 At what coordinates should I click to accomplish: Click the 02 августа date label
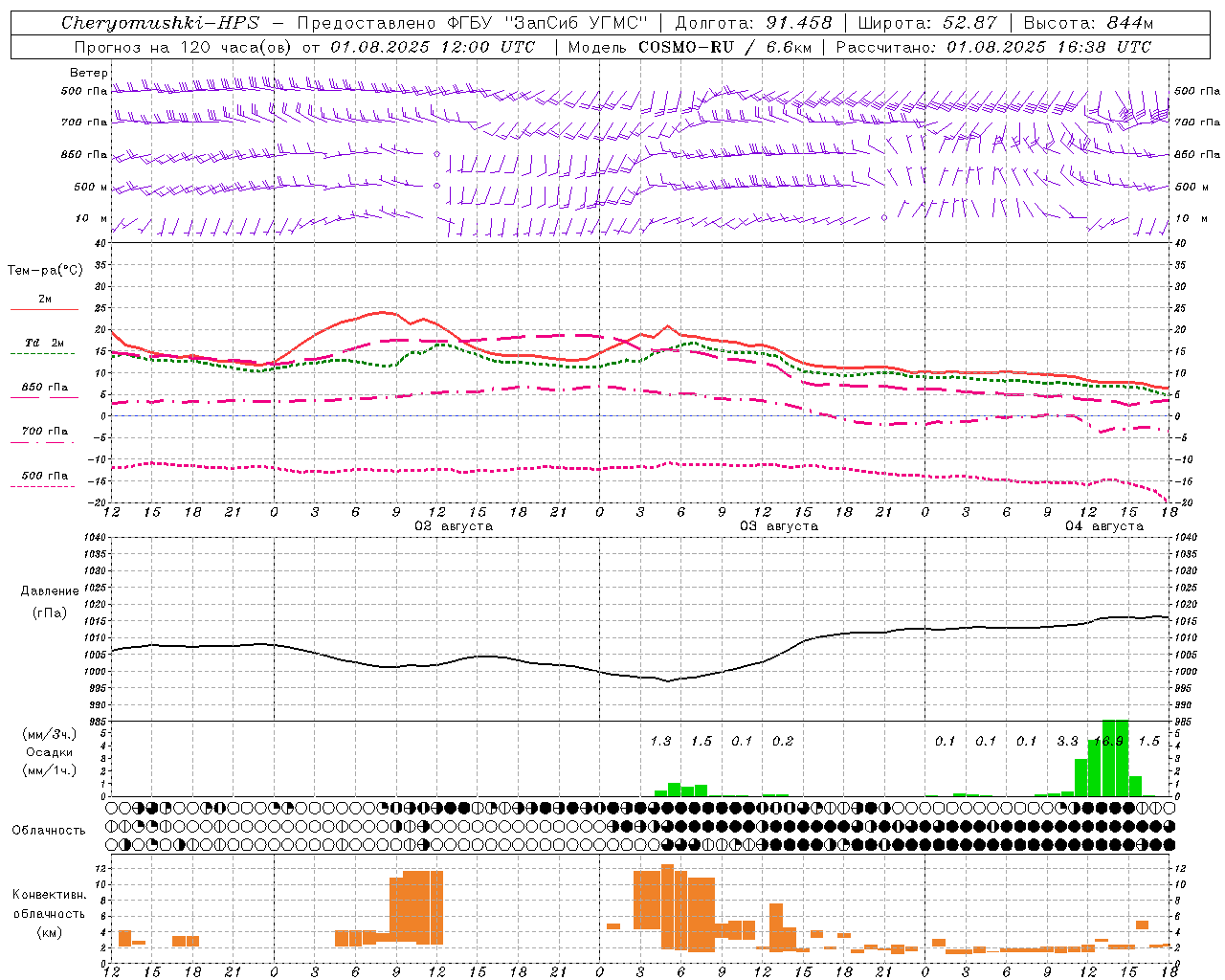(454, 526)
